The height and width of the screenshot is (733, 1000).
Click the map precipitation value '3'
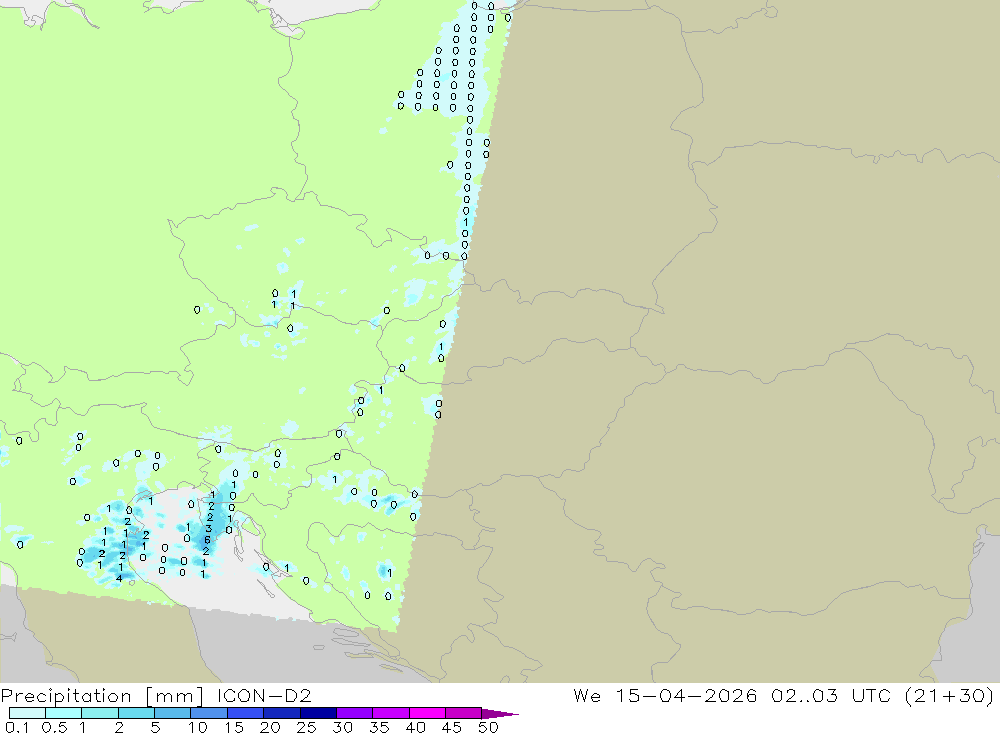(209, 528)
